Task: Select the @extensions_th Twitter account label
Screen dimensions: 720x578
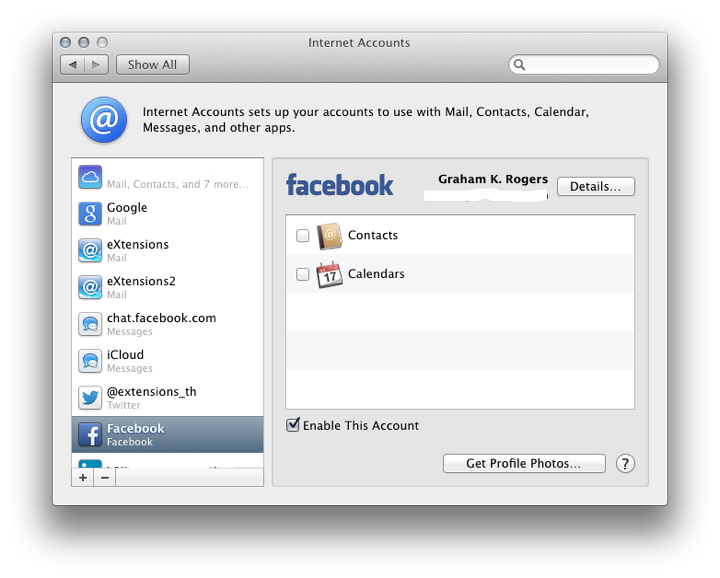Action: pyautogui.click(x=152, y=392)
